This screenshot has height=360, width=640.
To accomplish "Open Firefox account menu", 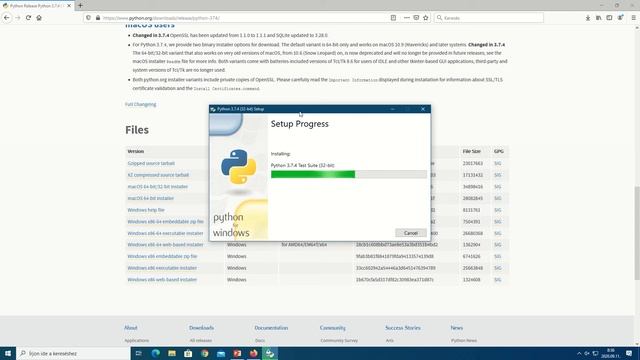I will tap(620, 18).
